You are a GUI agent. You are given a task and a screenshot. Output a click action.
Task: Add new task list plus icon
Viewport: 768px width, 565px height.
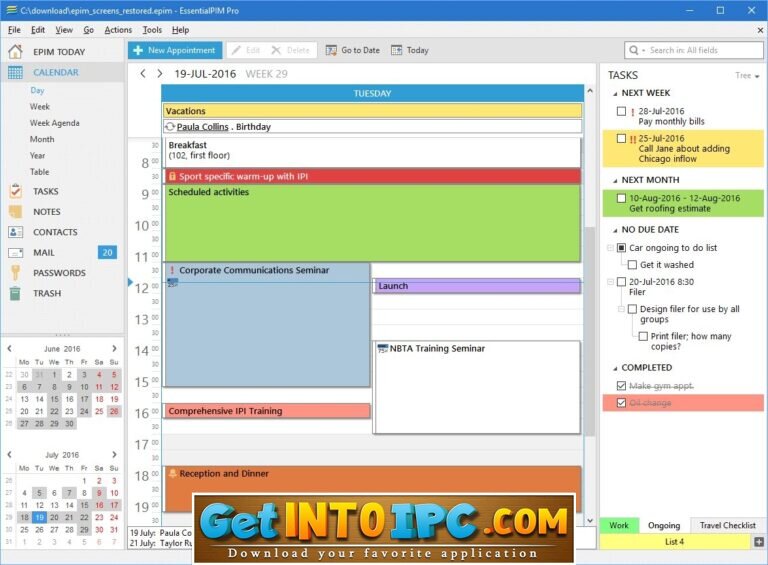click(x=759, y=541)
